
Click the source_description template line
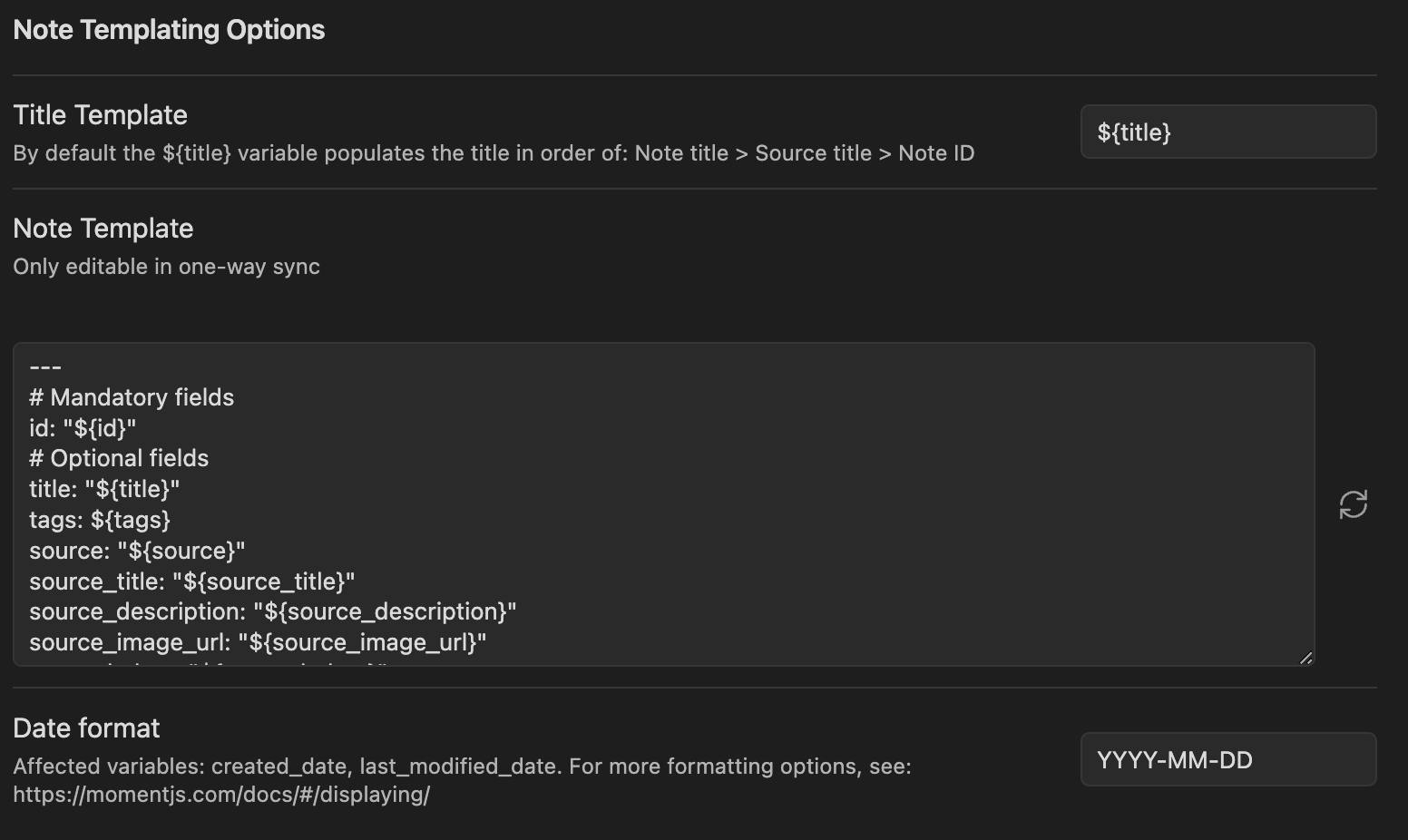click(272, 611)
